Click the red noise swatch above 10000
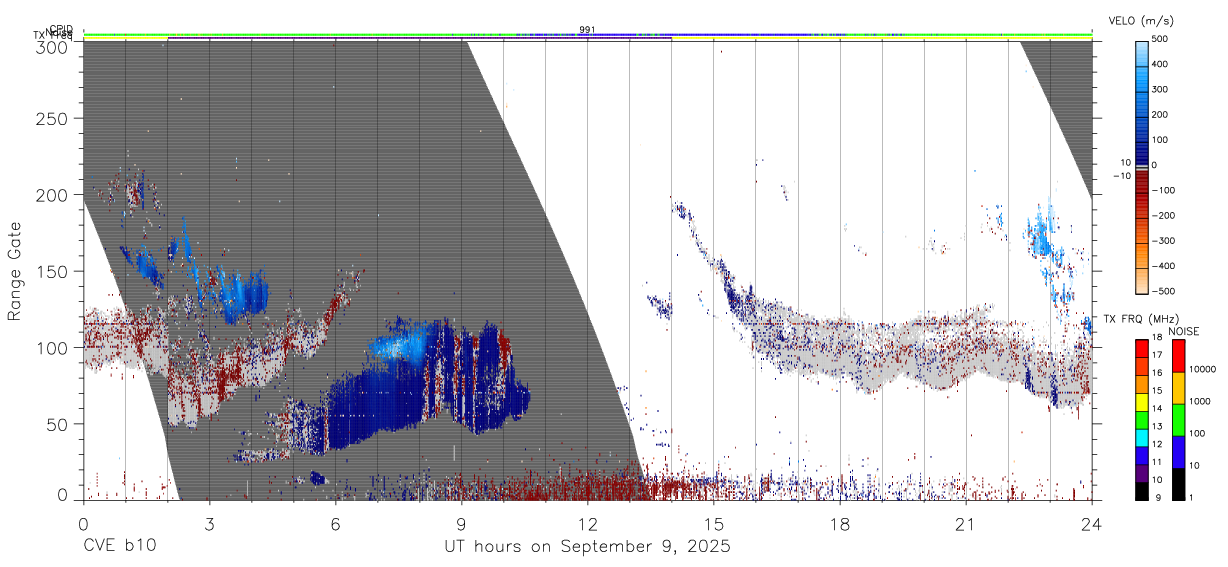Viewport: 1228px width, 567px height. pyautogui.click(x=1178, y=355)
